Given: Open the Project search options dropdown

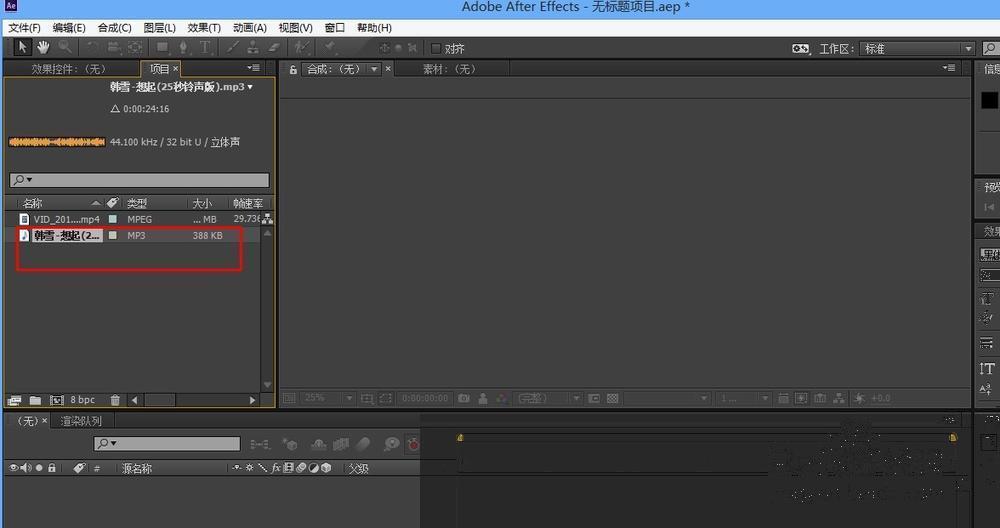Looking at the screenshot, I should tap(22, 180).
